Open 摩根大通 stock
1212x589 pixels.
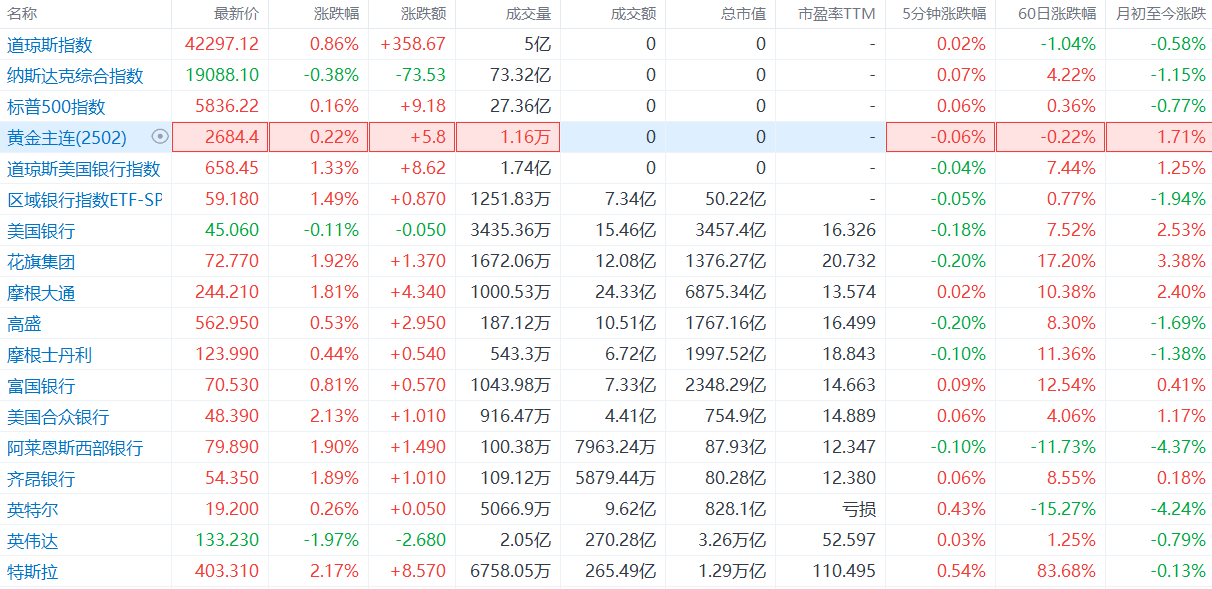pyautogui.click(x=40, y=293)
